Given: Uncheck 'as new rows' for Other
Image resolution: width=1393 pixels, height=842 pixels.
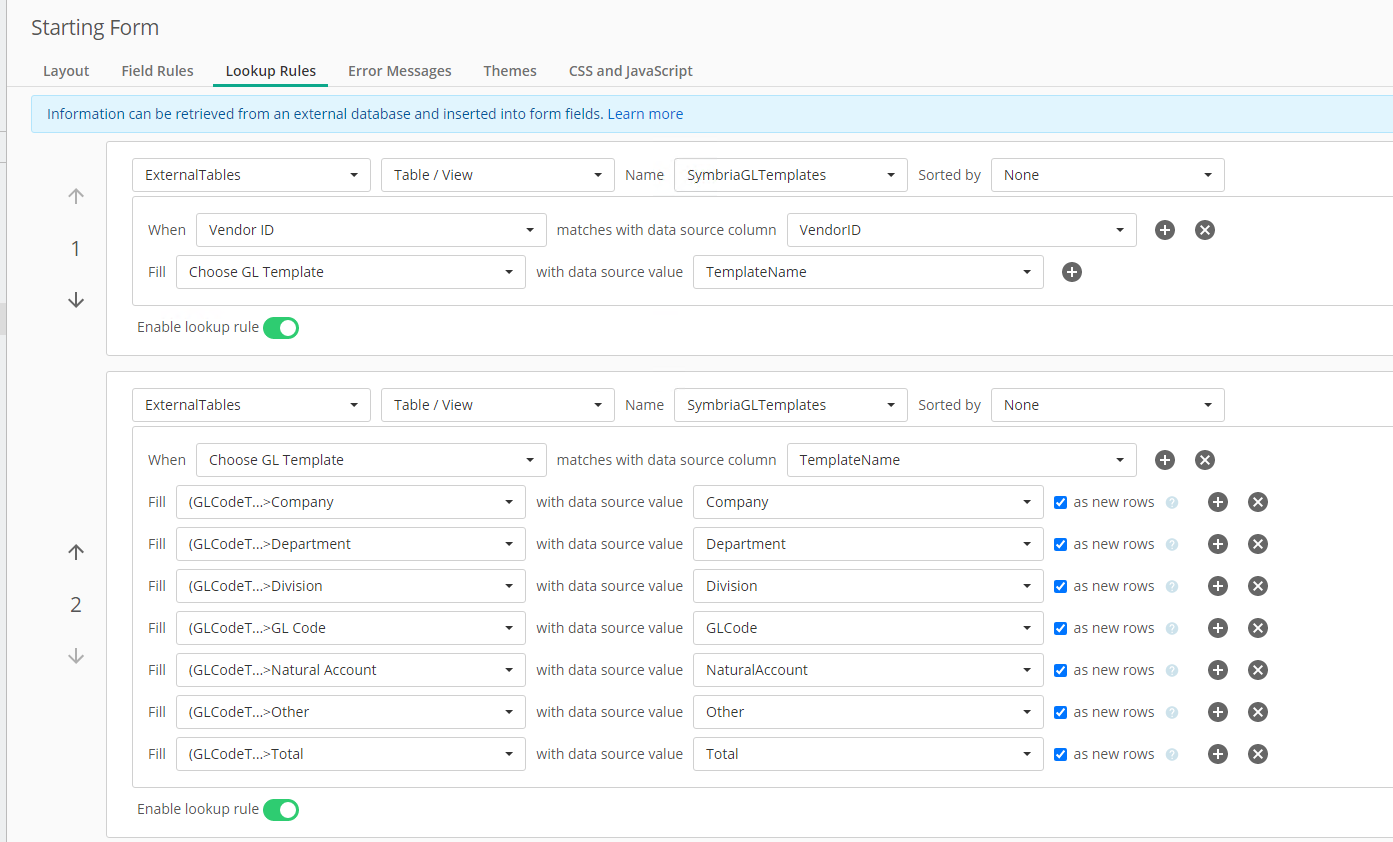Looking at the screenshot, I should point(1061,712).
